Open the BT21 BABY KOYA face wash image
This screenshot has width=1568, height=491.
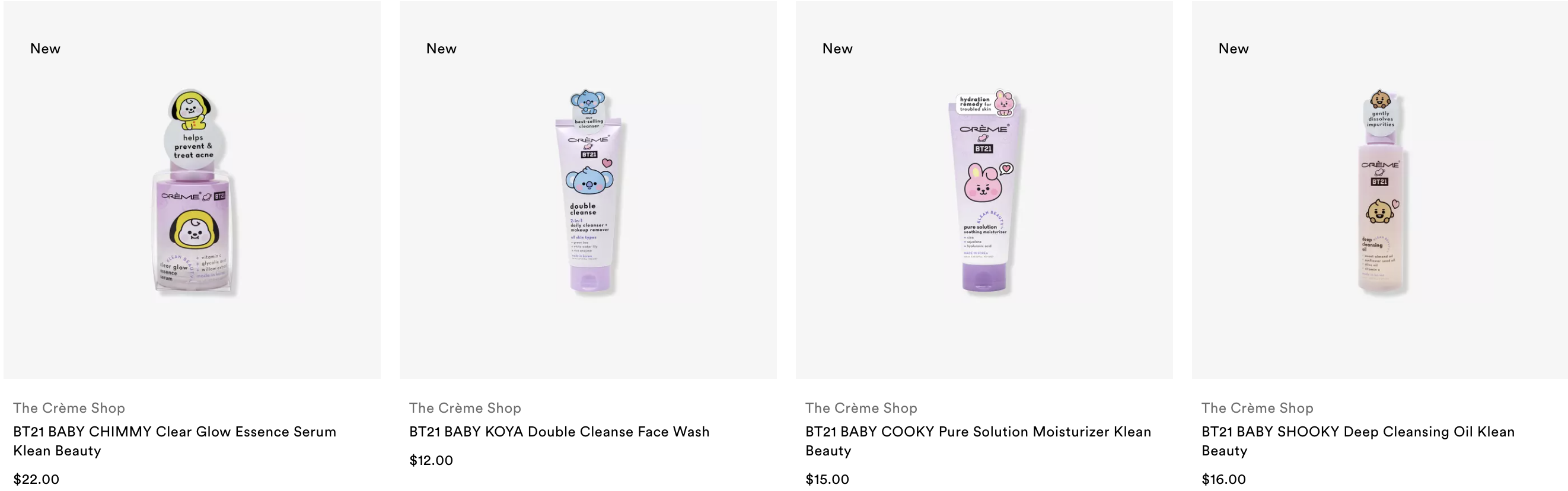pyautogui.click(x=588, y=190)
